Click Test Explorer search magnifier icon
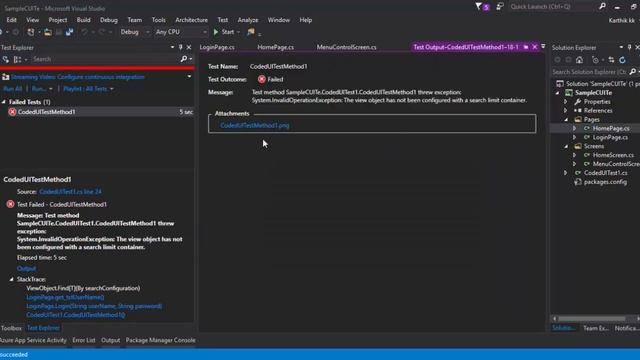This screenshot has height=360, width=640. point(184,59)
